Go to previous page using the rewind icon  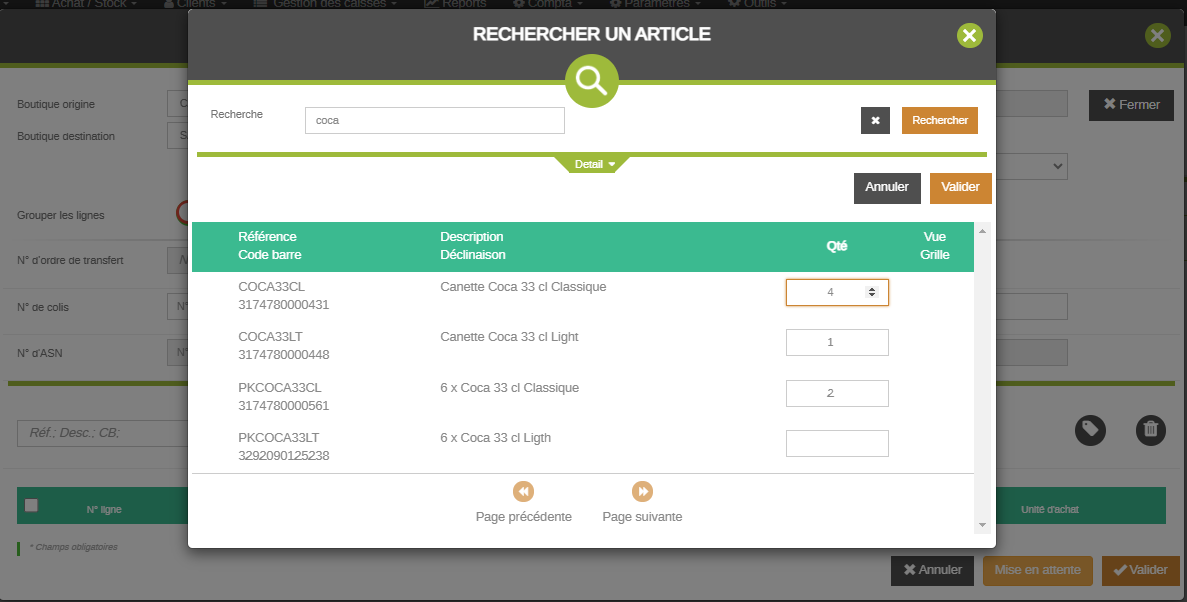pyautogui.click(x=523, y=491)
